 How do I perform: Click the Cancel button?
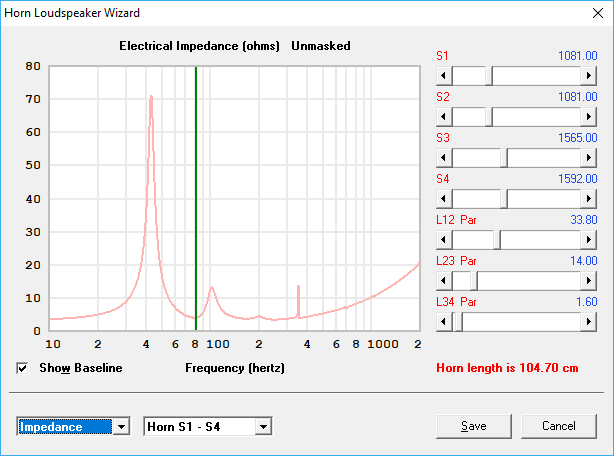(x=559, y=426)
